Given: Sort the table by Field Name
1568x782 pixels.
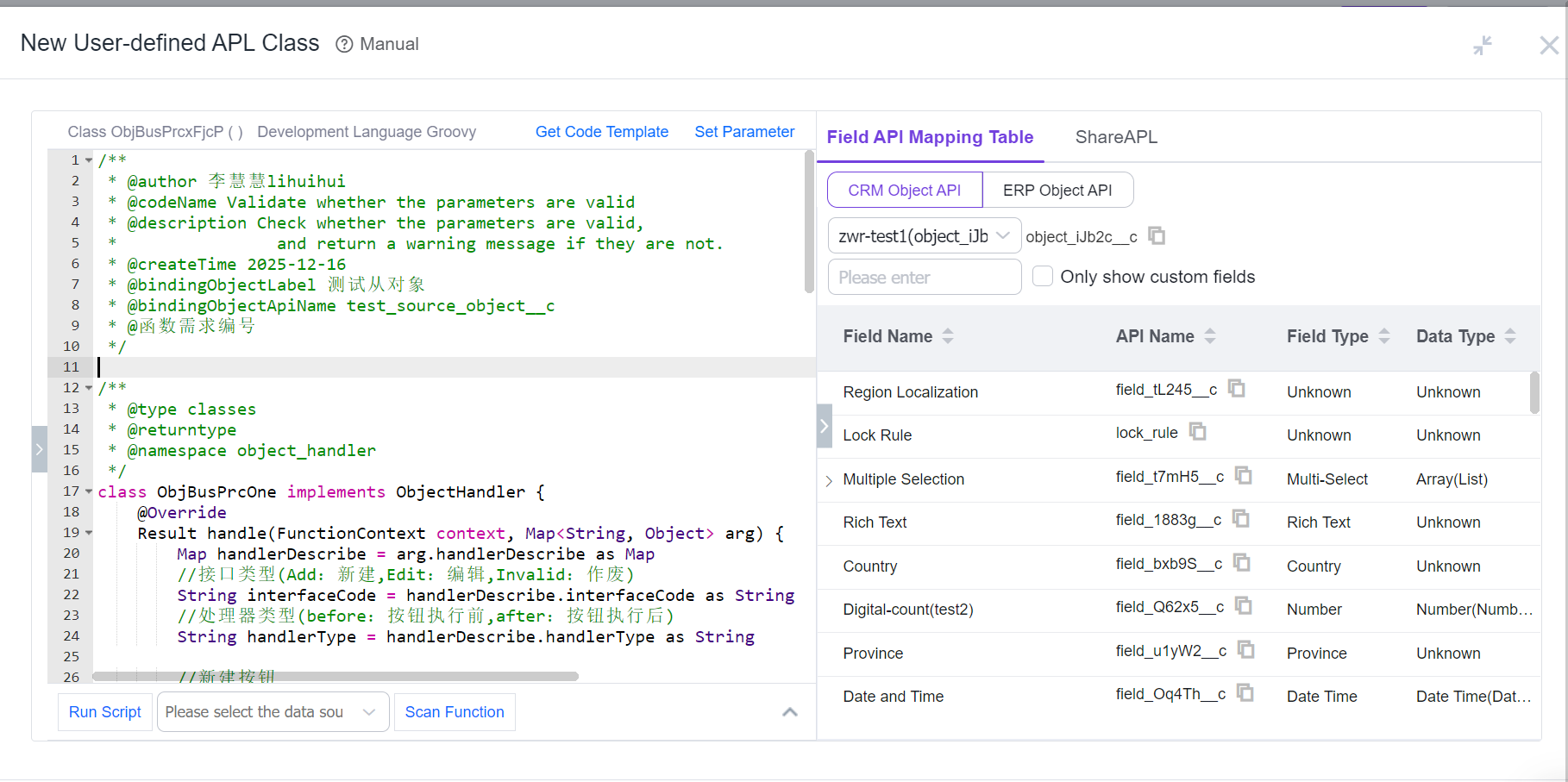Looking at the screenshot, I should pos(949,336).
